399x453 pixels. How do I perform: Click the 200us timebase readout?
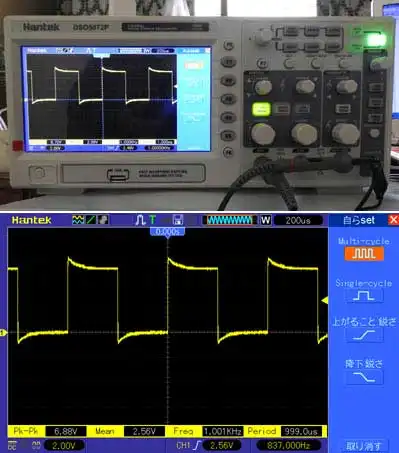298,220
